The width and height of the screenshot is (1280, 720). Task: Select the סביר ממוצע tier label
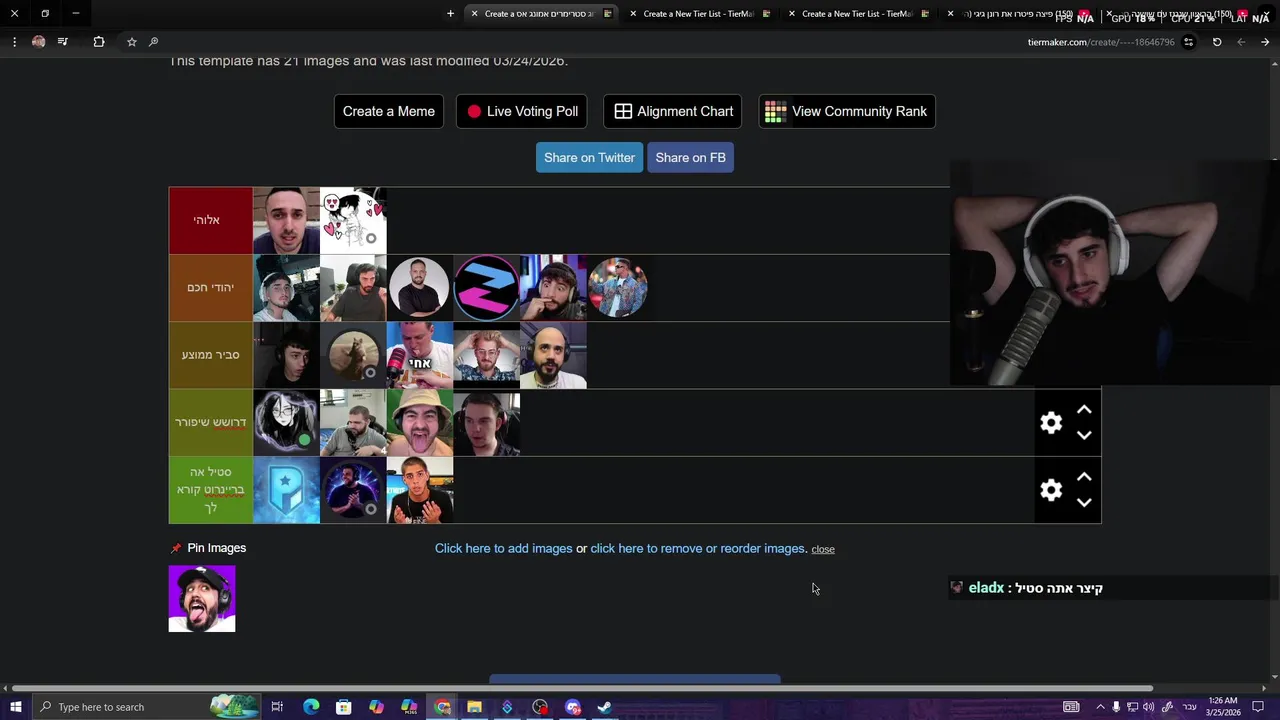[x=210, y=355]
